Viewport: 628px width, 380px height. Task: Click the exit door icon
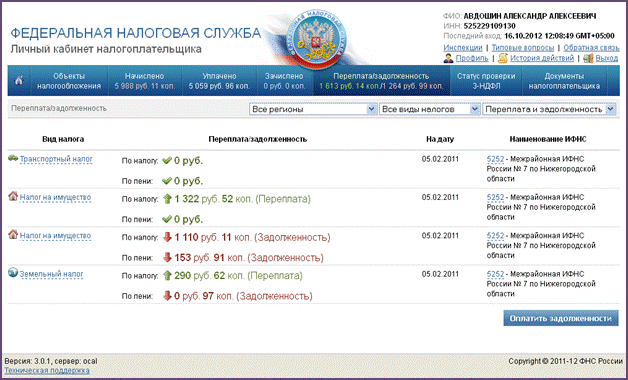[x=588, y=58]
